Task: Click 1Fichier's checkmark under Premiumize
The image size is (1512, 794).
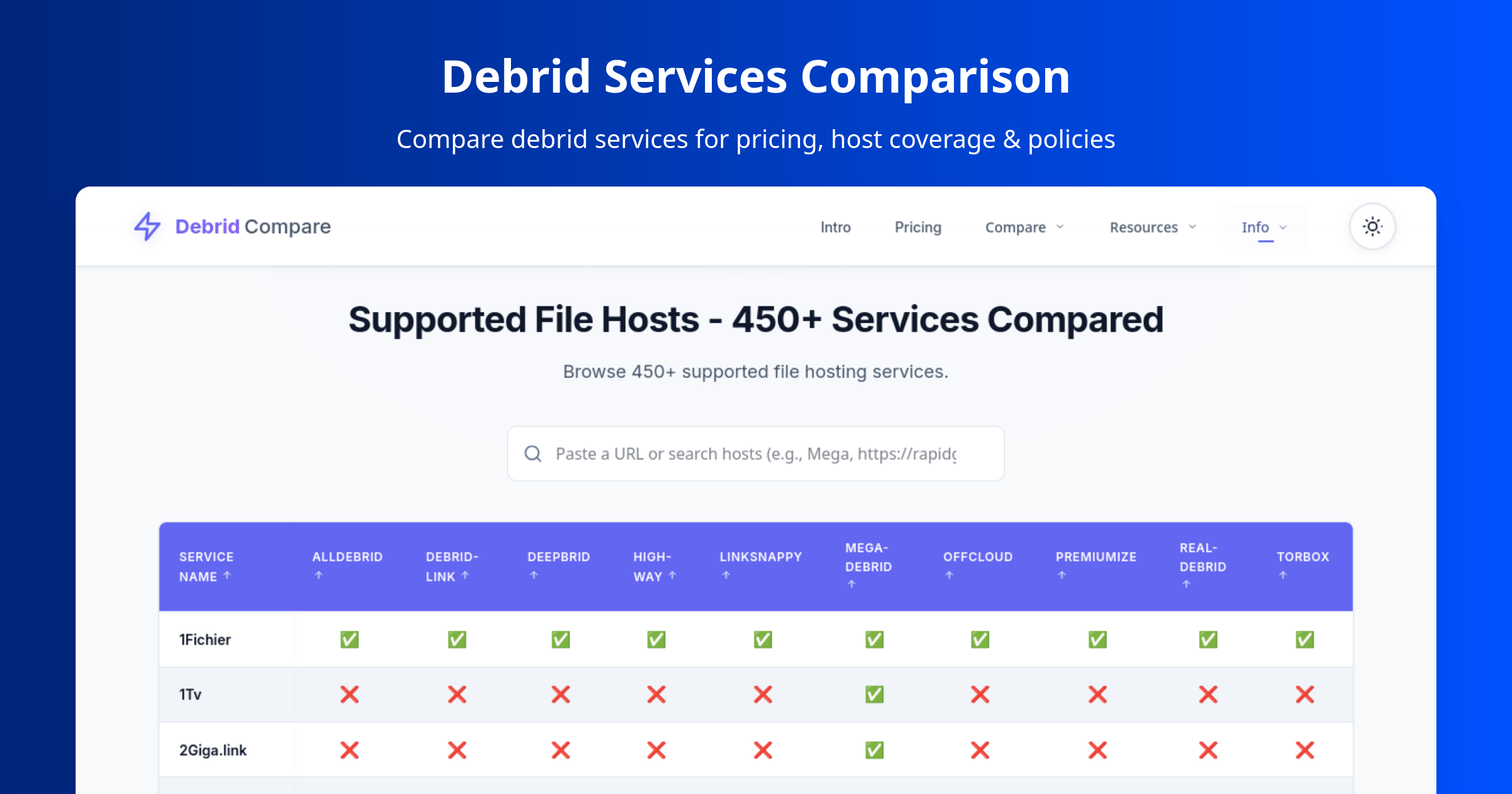Action: 1097,640
